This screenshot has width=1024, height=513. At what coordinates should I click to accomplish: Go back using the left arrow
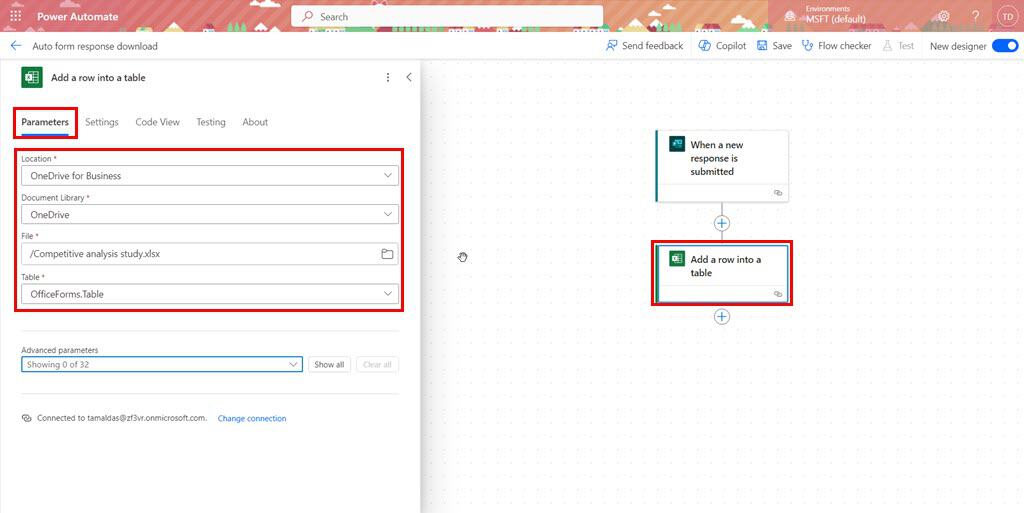(16, 46)
